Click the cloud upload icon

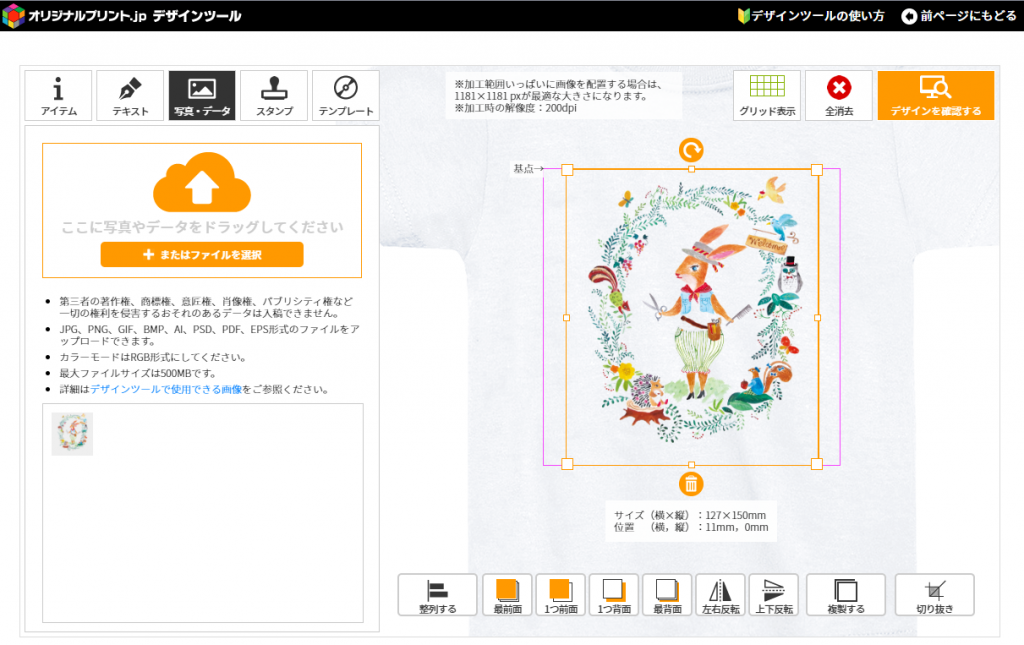click(202, 182)
